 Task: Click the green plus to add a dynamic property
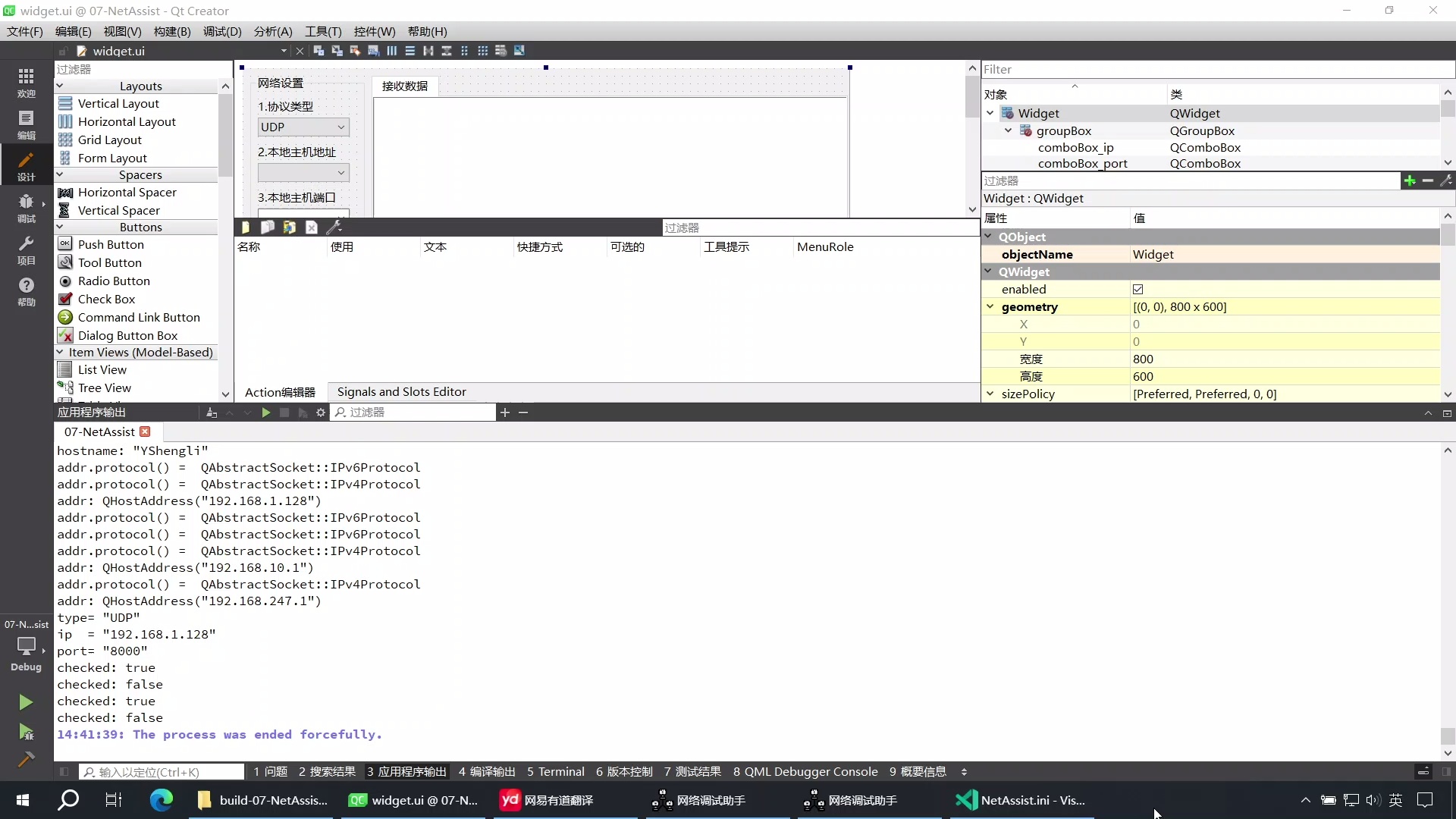[x=1409, y=180]
